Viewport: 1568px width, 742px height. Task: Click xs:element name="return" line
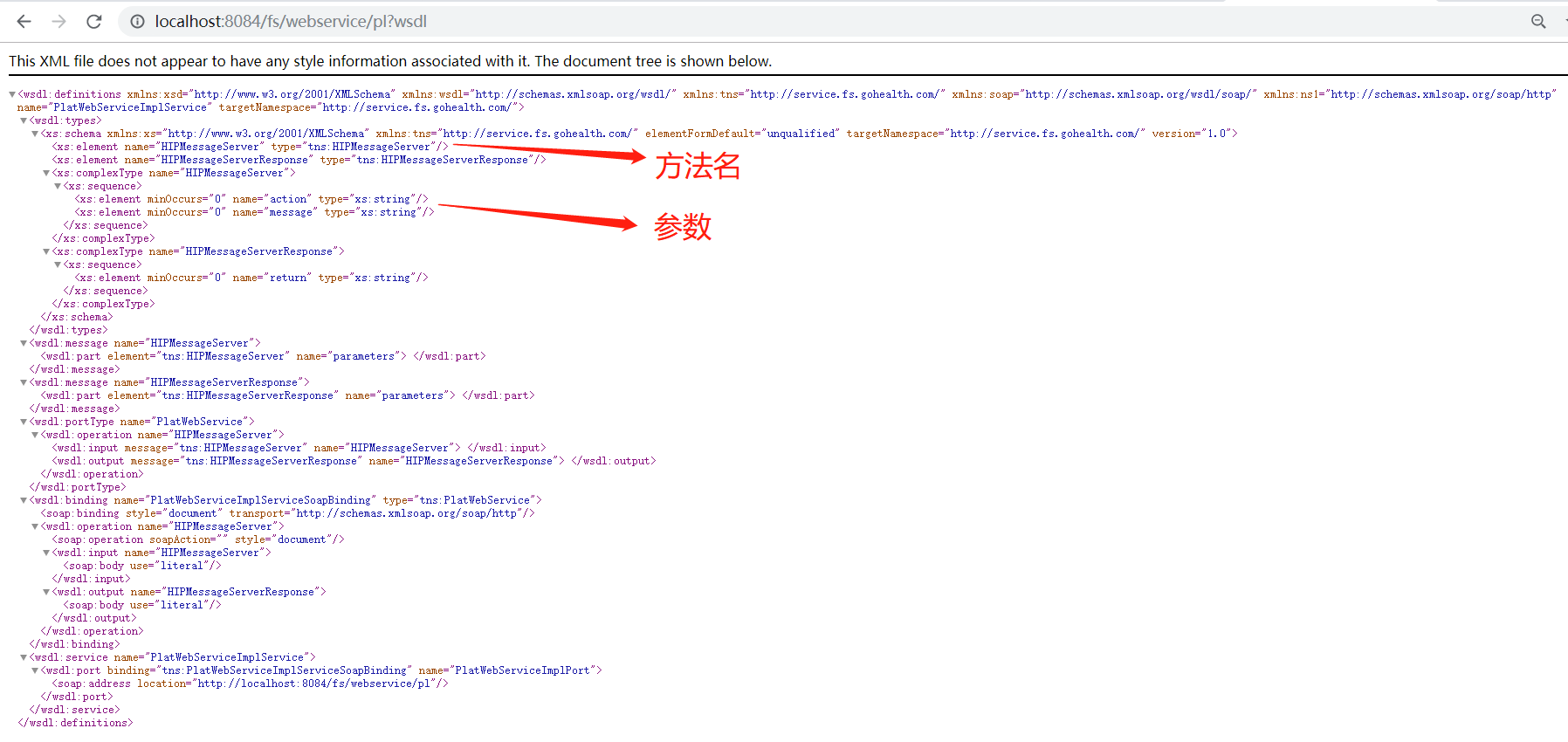tap(251, 278)
